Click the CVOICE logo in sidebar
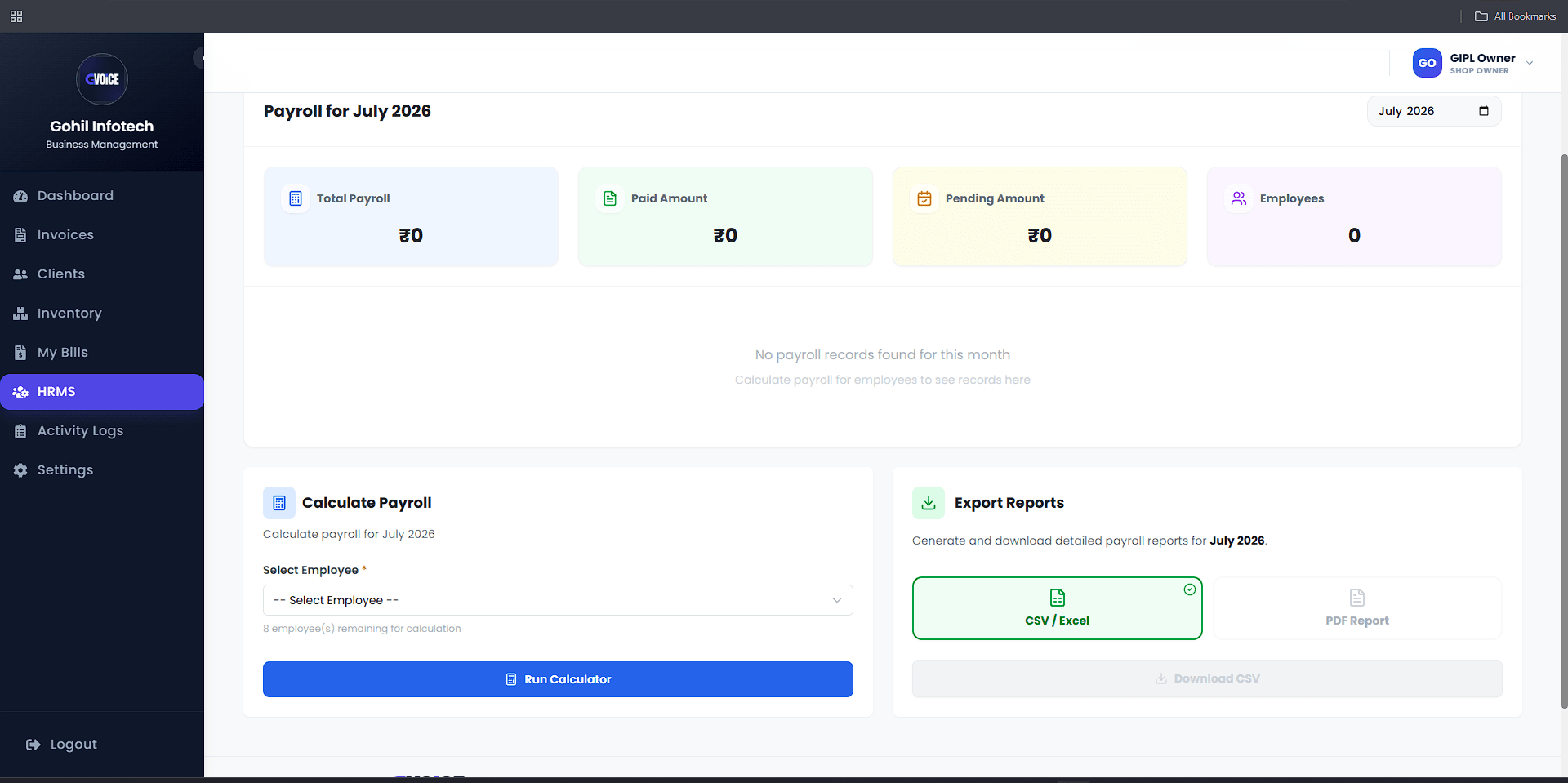The height and width of the screenshot is (783, 1568). click(x=102, y=79)
